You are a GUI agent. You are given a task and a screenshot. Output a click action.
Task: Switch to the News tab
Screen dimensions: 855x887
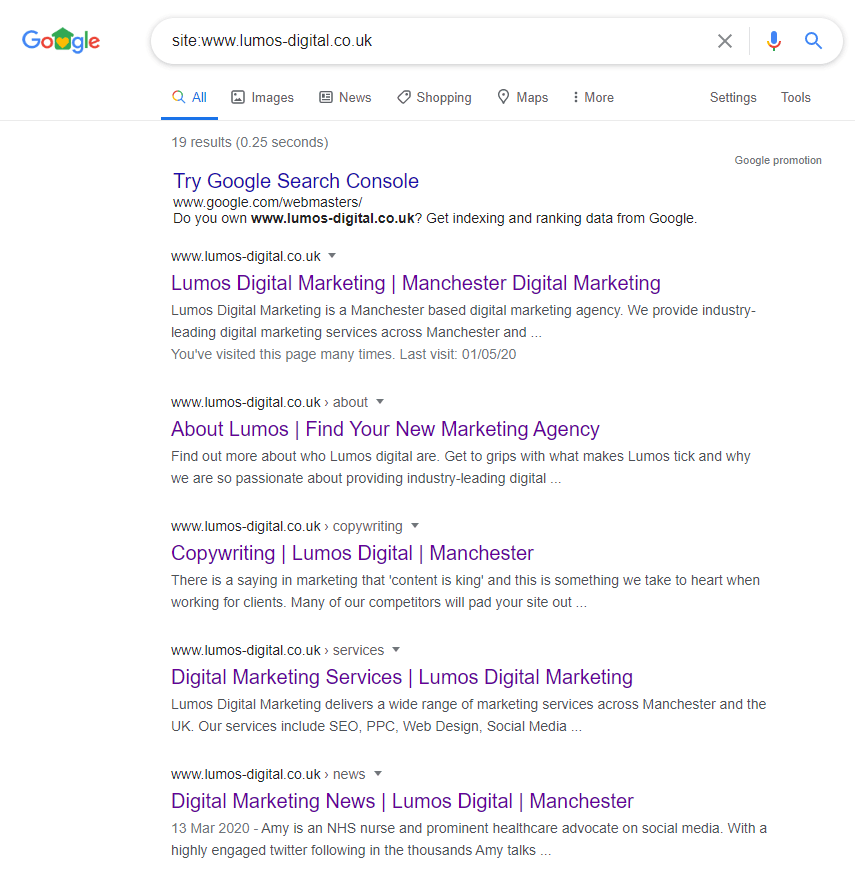(345, 97)
